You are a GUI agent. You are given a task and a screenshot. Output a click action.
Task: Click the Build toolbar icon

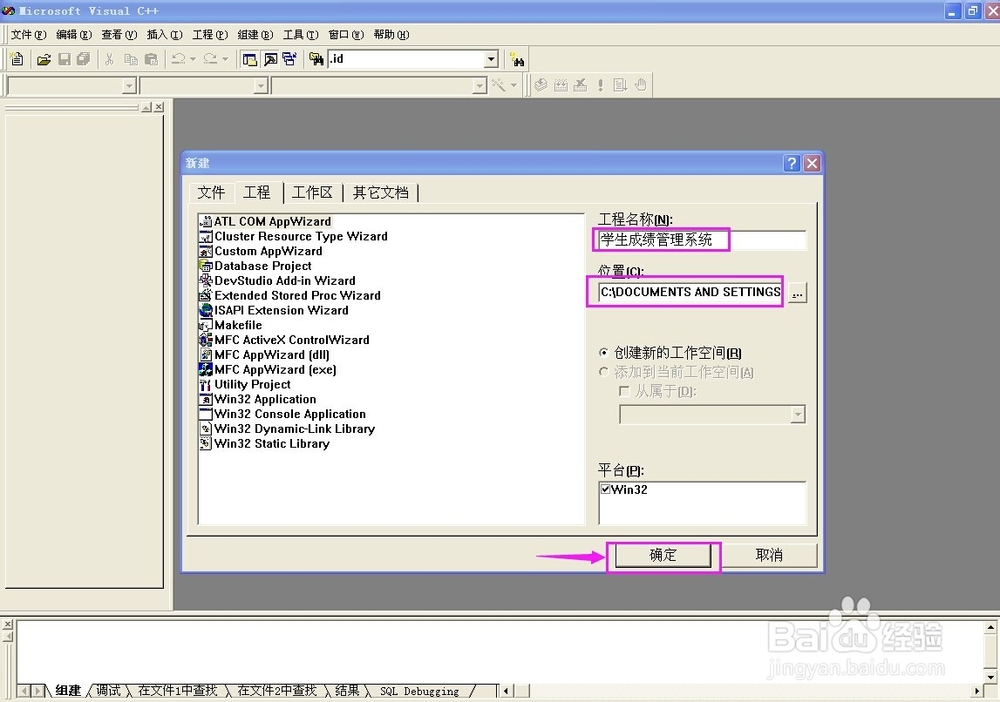(x=561, y=85)
